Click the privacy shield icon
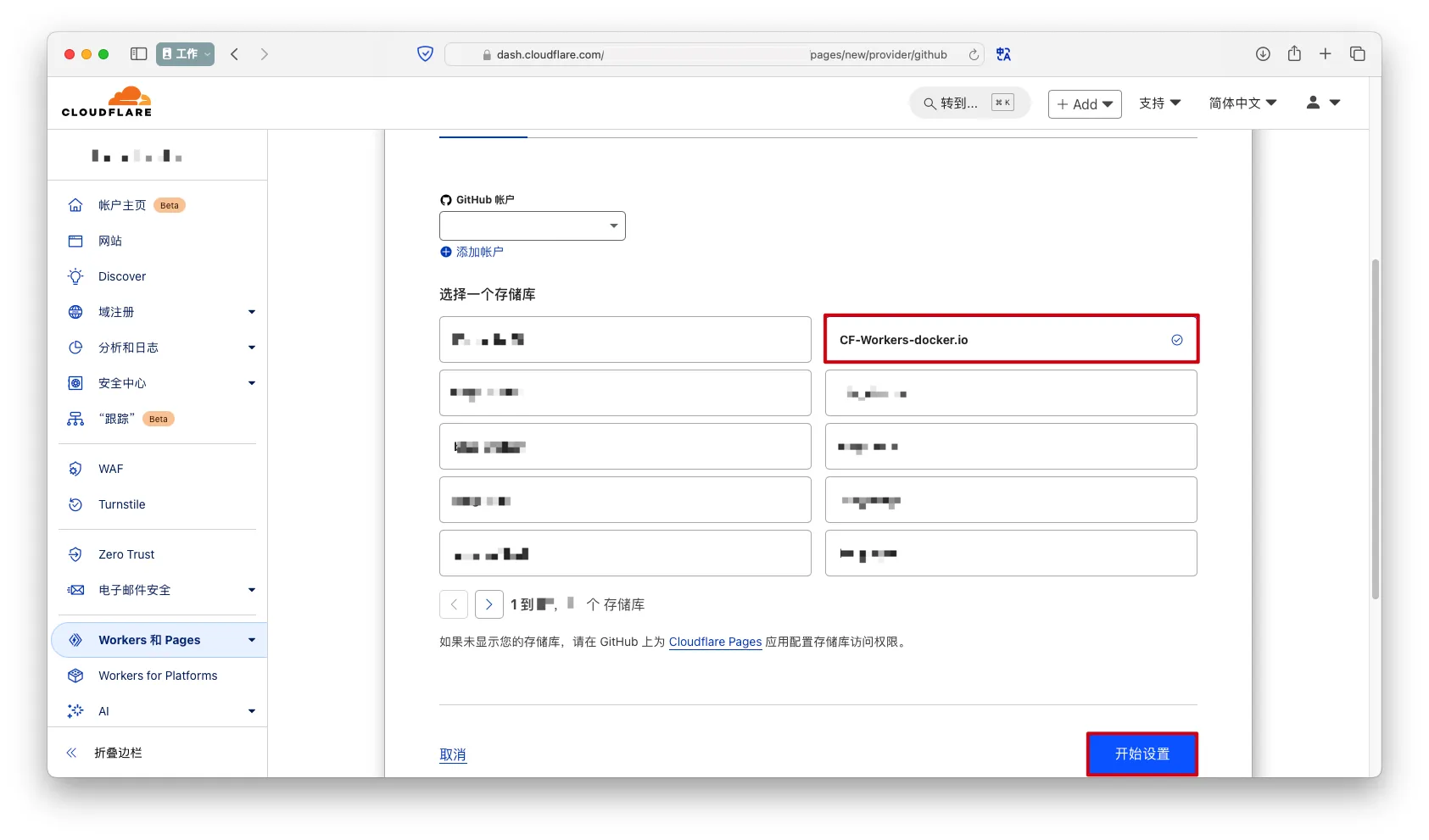 [x=426, y=54]
